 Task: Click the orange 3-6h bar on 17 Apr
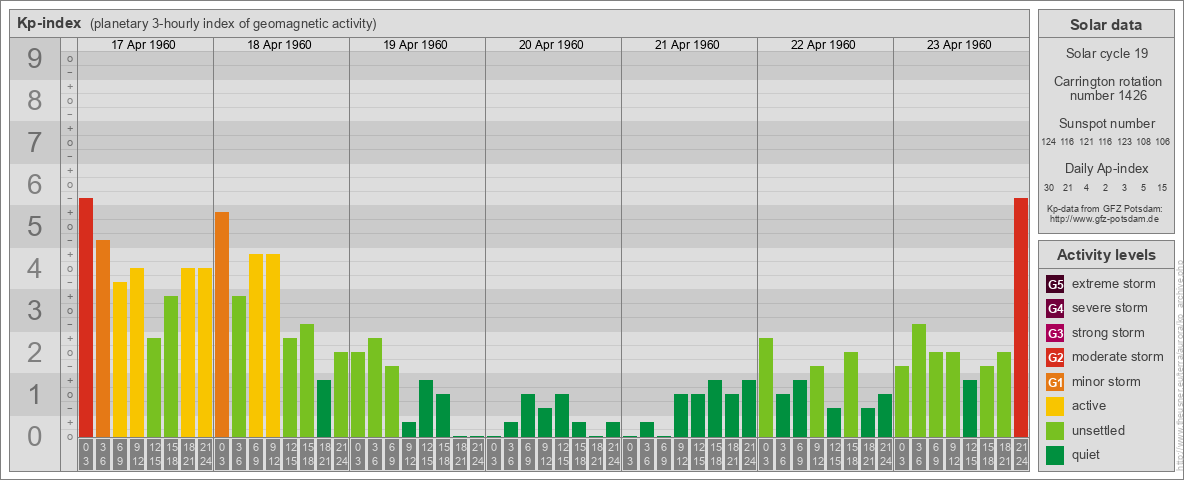103,338
